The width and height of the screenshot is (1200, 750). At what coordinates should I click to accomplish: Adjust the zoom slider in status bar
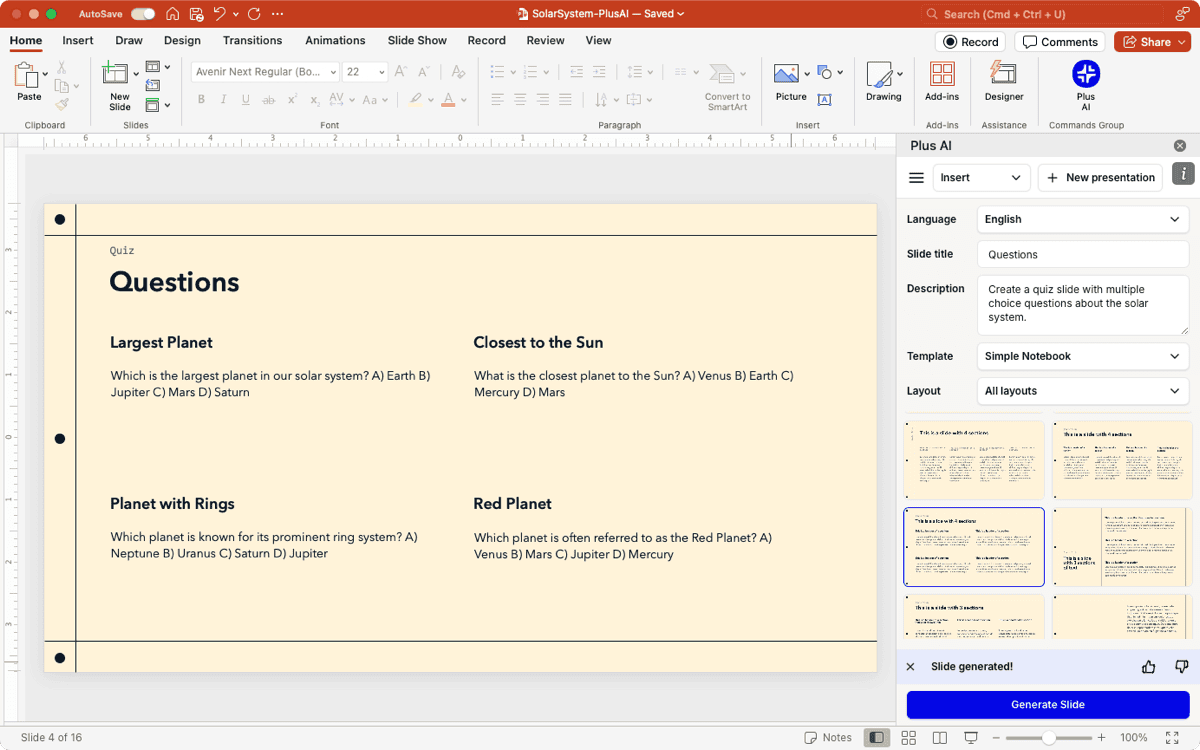(x=1048, y=738)
